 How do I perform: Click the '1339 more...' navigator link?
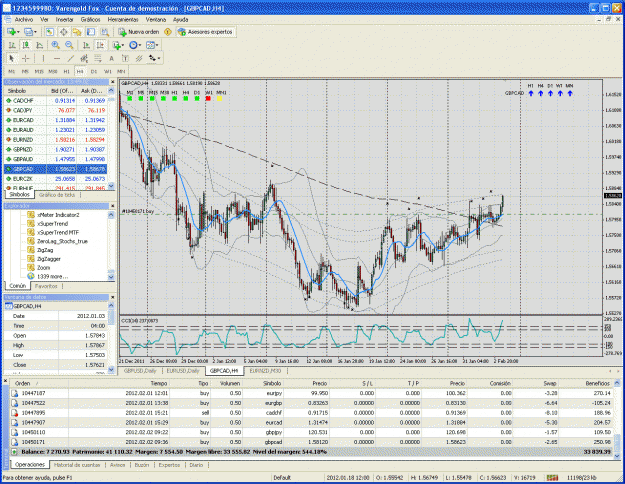click(x=52, y=276)
